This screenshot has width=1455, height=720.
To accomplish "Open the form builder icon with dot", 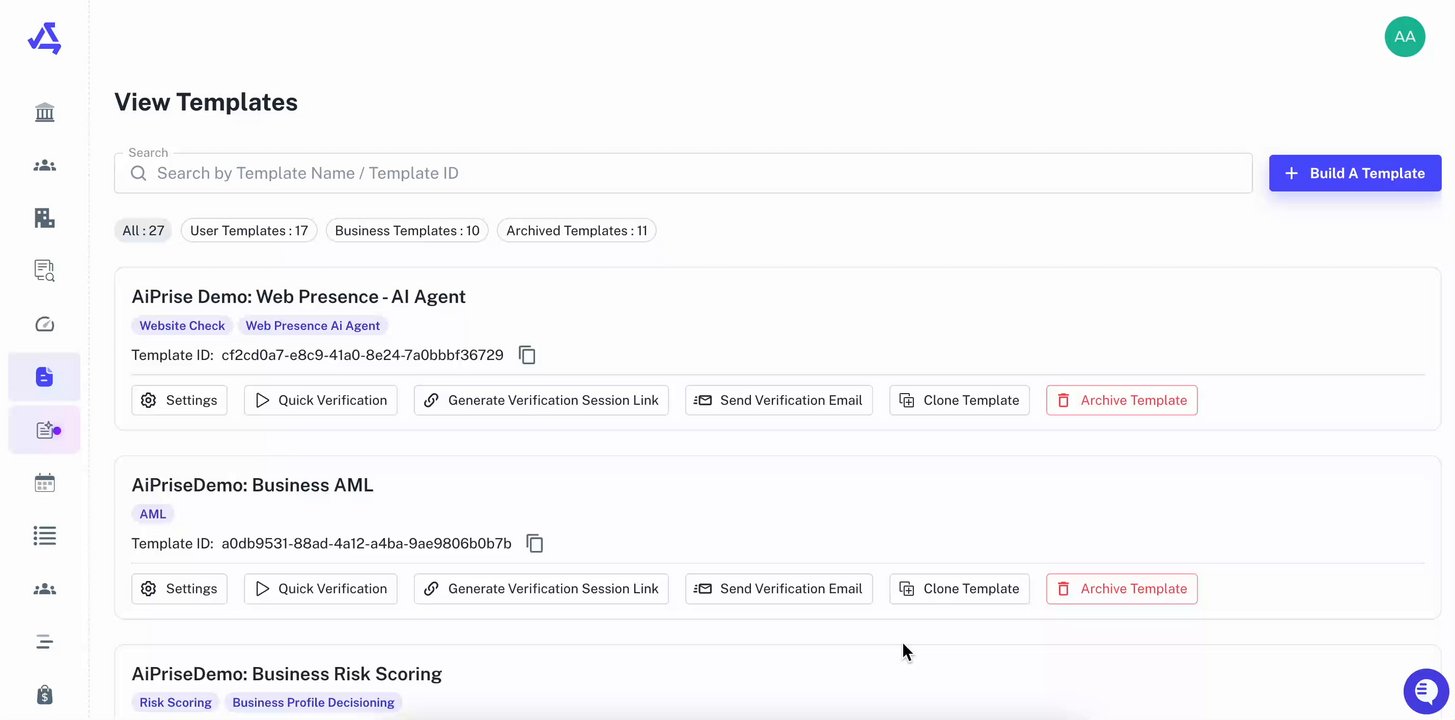I will [44, 430].
